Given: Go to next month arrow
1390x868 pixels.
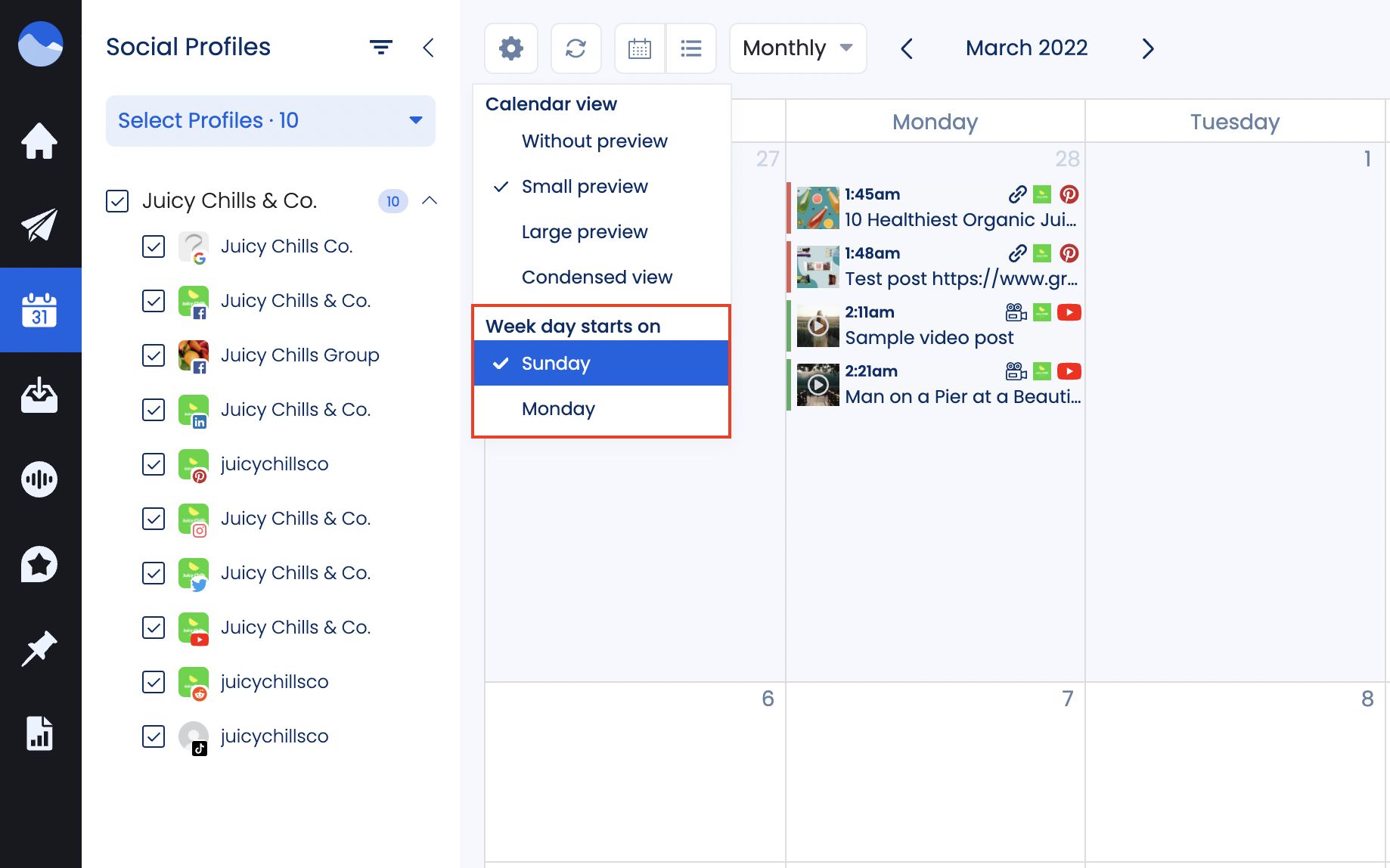Looking at the screenshot, I should [x=1148, y=48].
